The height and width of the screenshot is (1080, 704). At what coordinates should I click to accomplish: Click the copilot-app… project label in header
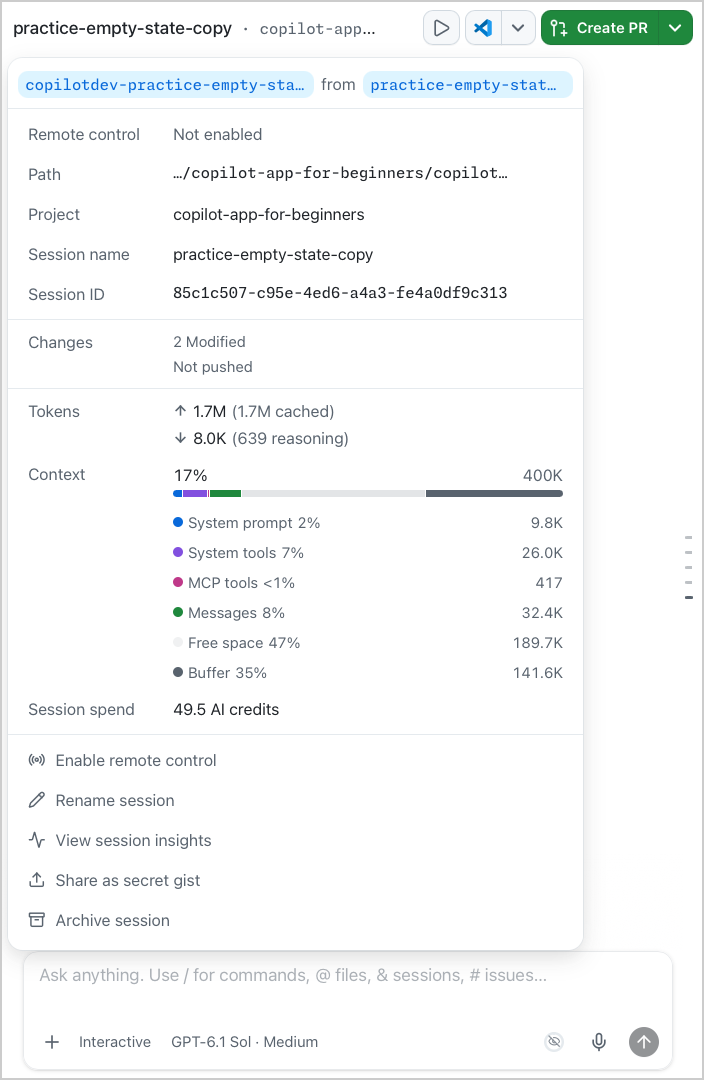tap(318, 29)
